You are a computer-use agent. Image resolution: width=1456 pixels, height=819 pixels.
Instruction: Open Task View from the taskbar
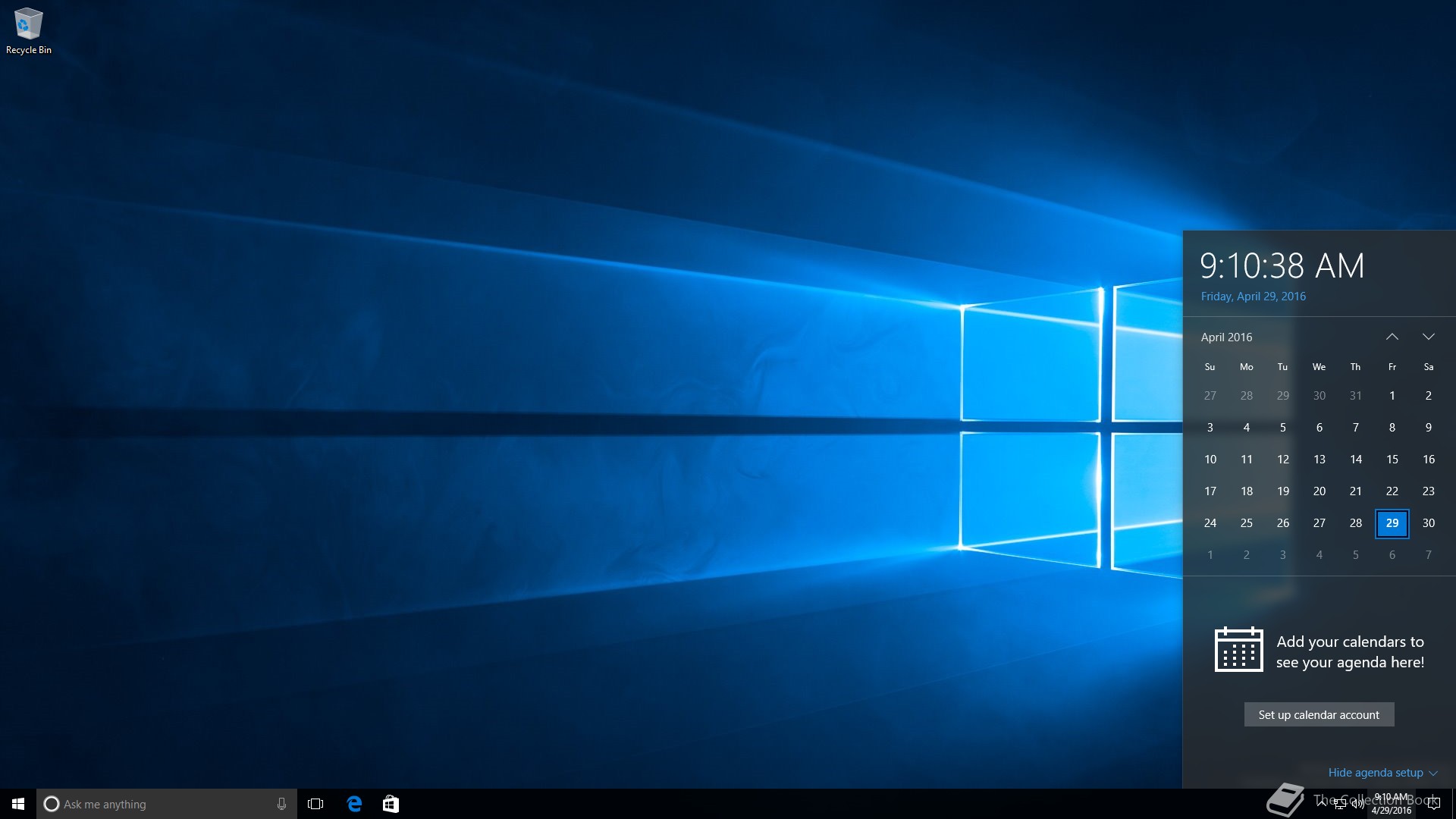pos(315,804)
